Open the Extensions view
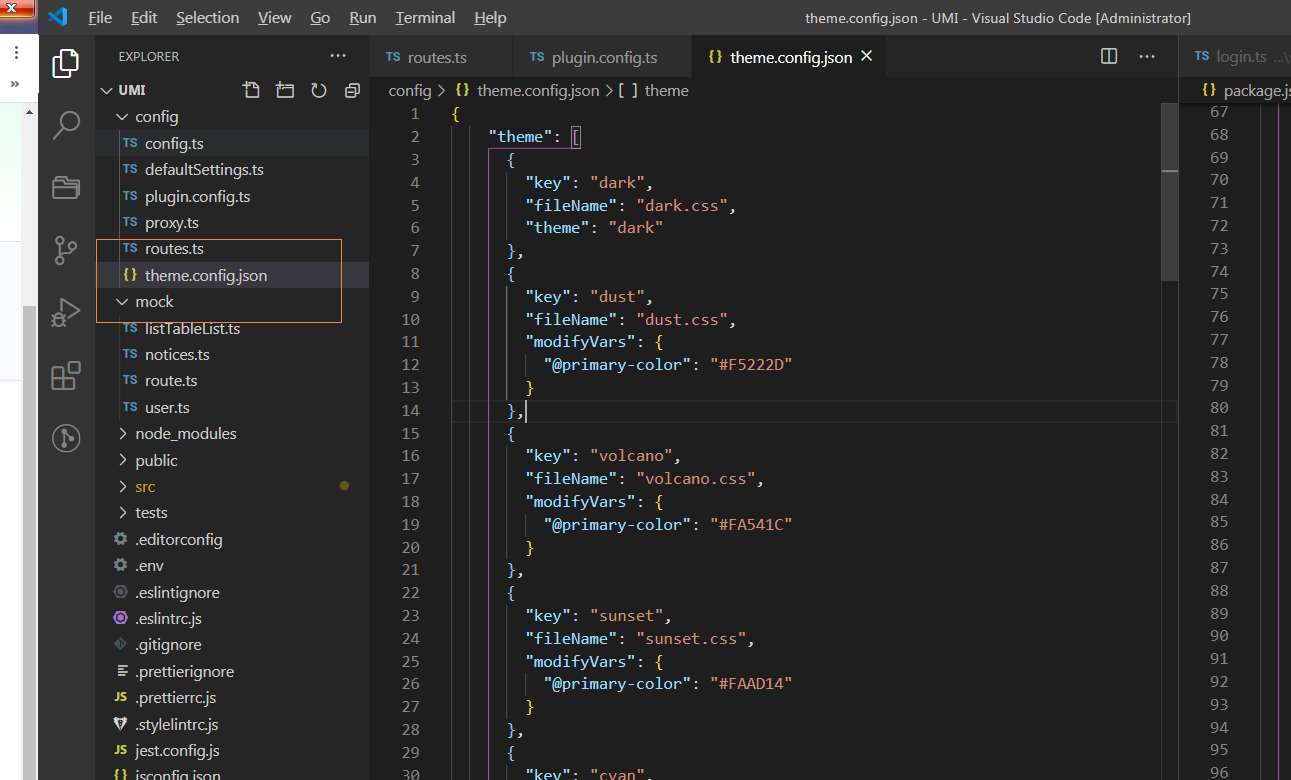Image resolution: width=1291 pixels, height=780 pixels. click(65, 375)
